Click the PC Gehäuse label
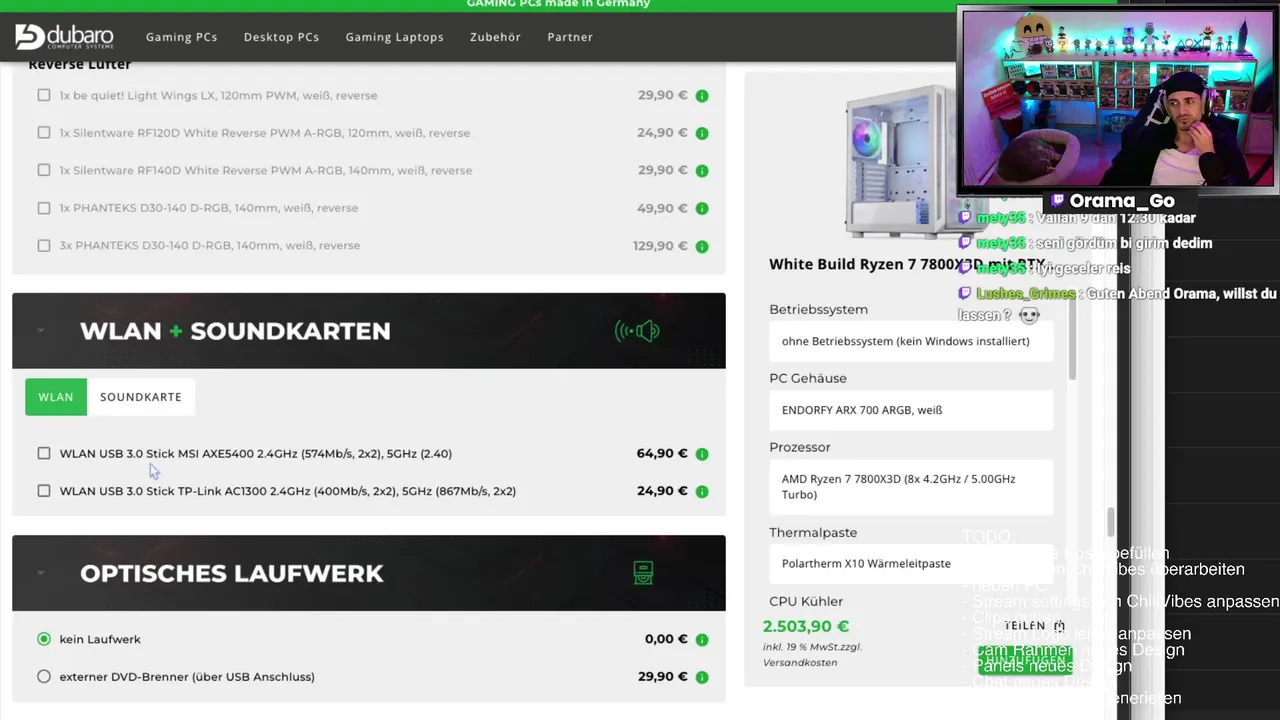 click(x=808, y=378)
